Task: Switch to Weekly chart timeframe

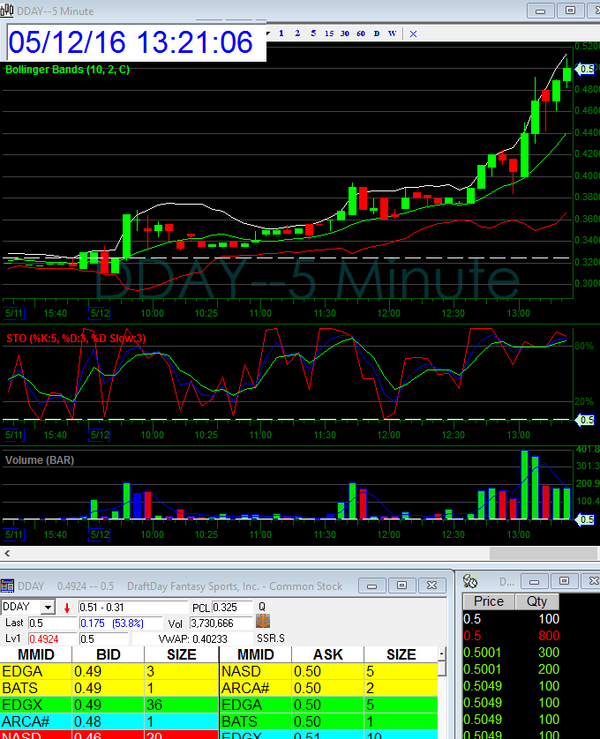Action: coord(392,33)
